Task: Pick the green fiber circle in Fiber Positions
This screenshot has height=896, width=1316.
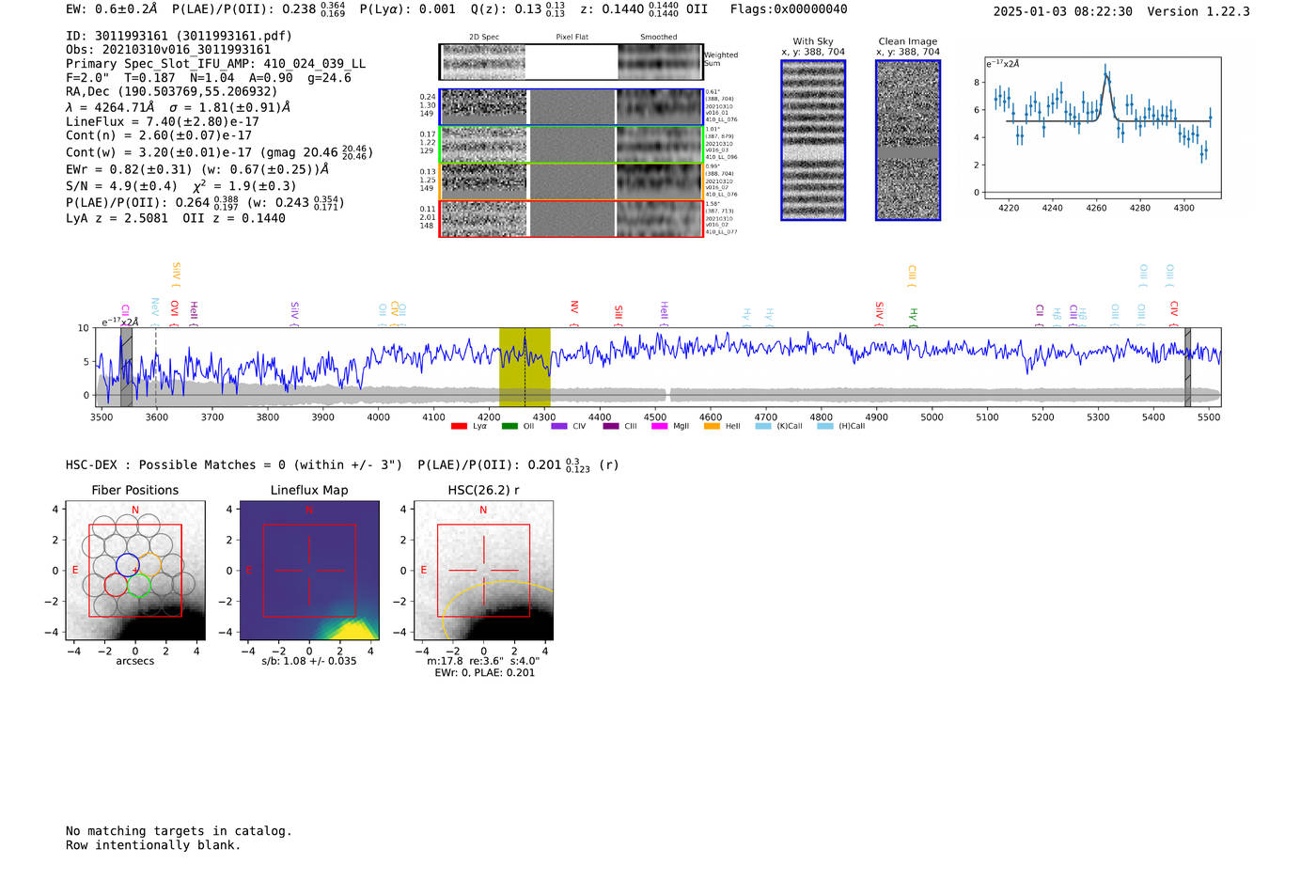Action: click(x=139, y=585)
